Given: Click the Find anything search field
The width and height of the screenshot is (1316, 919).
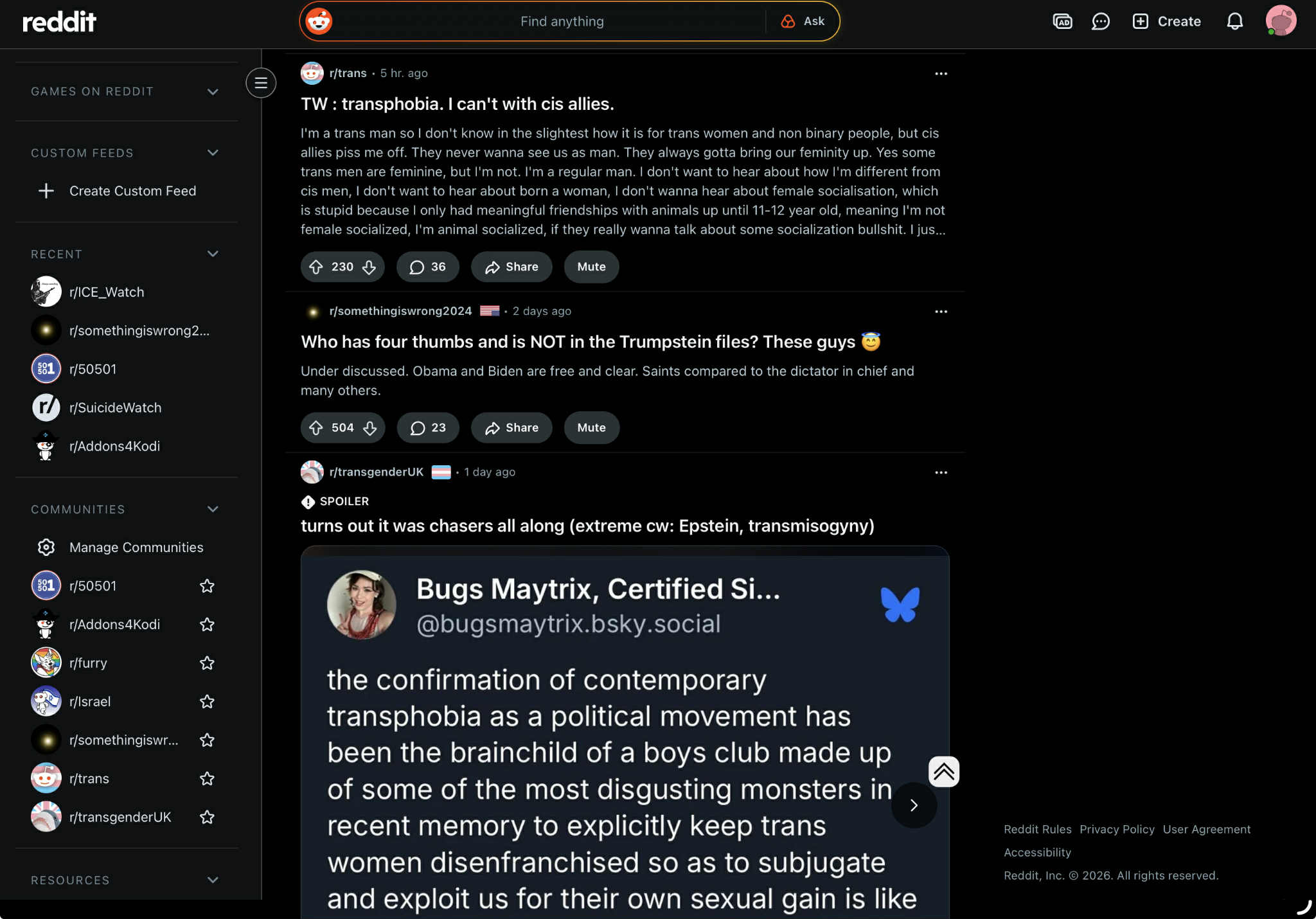Looking at the screenshot, I should click(x=562, y=21).
